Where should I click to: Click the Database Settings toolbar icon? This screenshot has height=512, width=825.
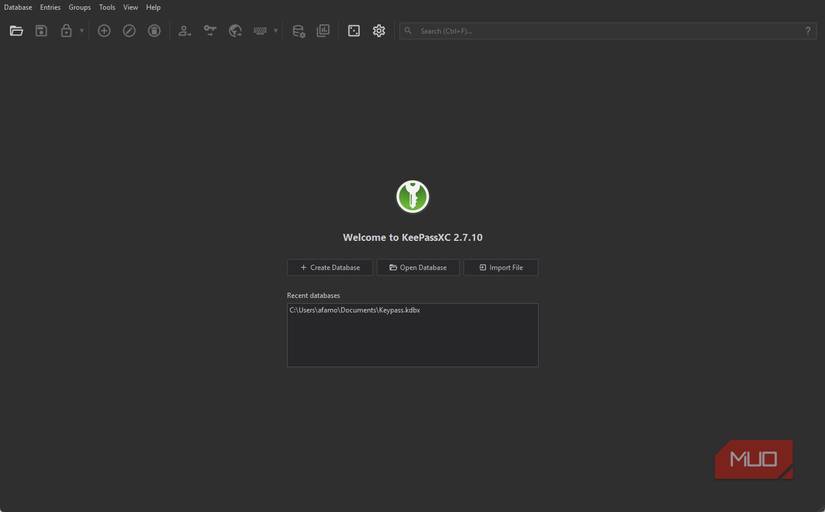point(298,31)
